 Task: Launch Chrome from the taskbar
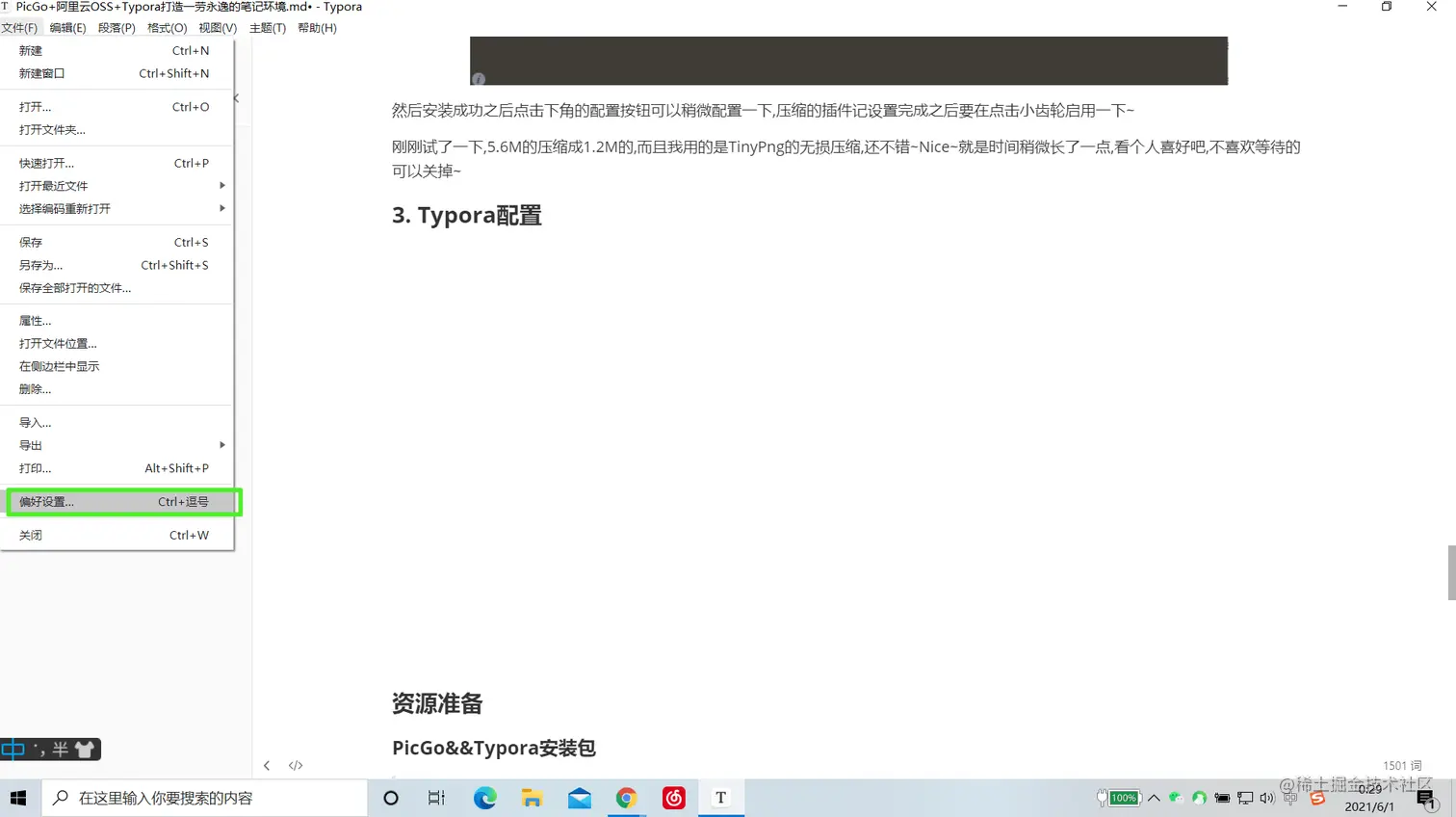(x=626, y=798)
